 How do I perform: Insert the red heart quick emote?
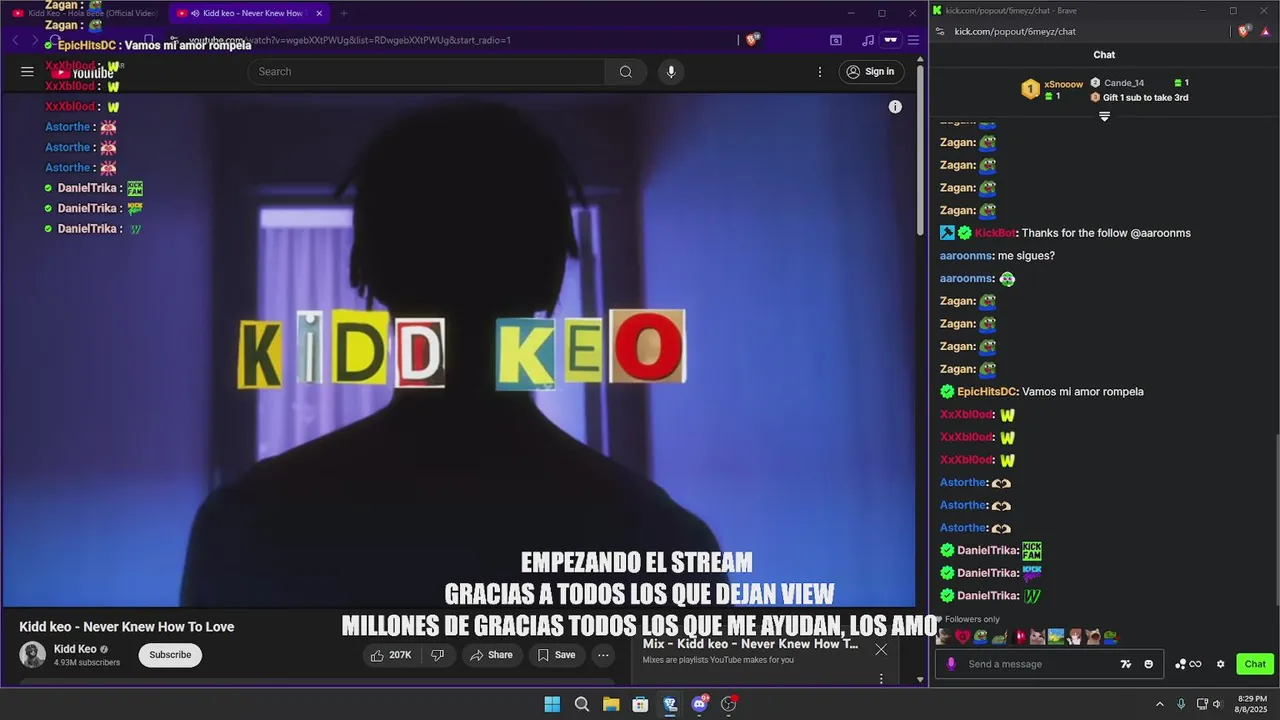tap(962, 637)
